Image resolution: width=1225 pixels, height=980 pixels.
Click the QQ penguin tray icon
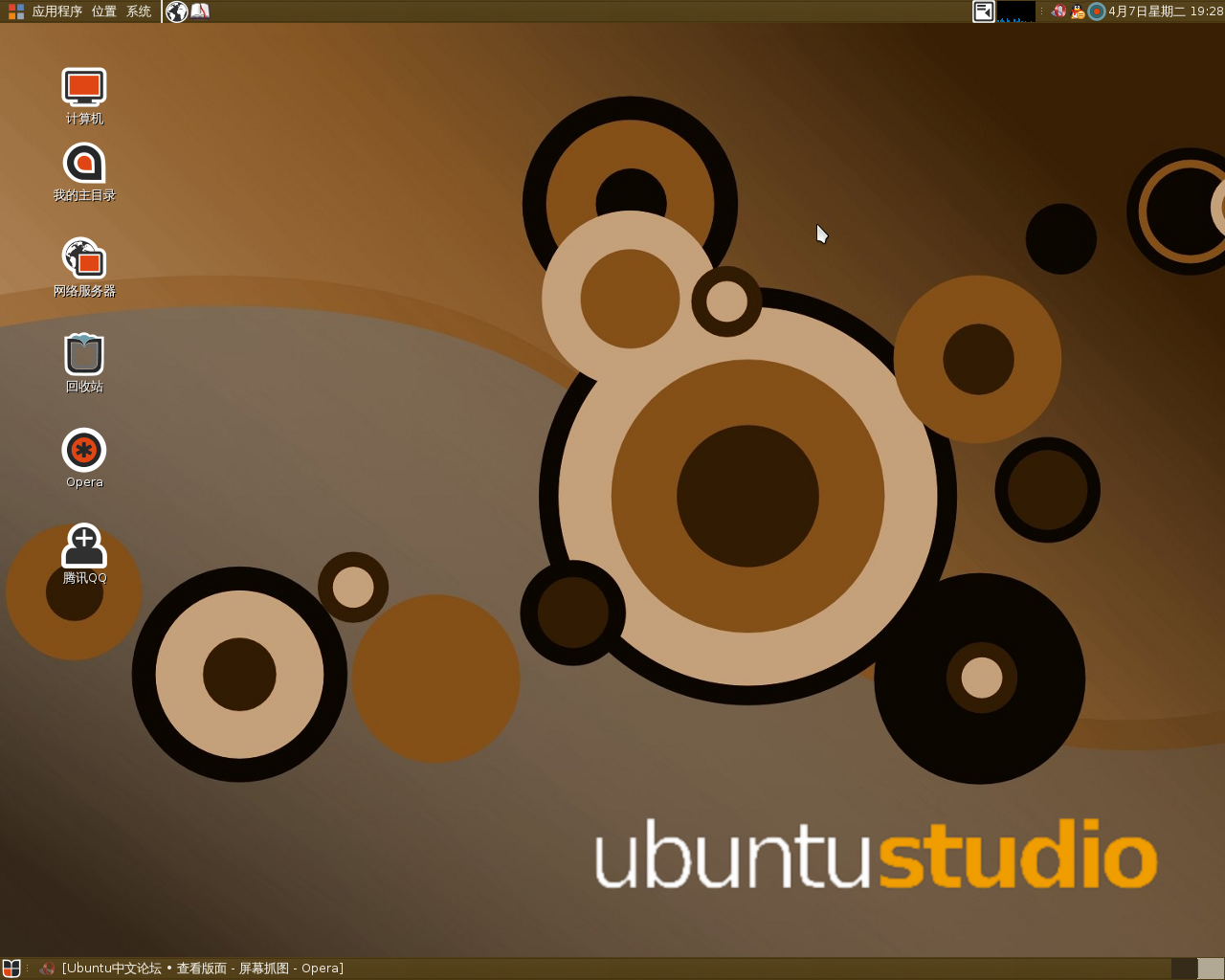pos(1078,11)
